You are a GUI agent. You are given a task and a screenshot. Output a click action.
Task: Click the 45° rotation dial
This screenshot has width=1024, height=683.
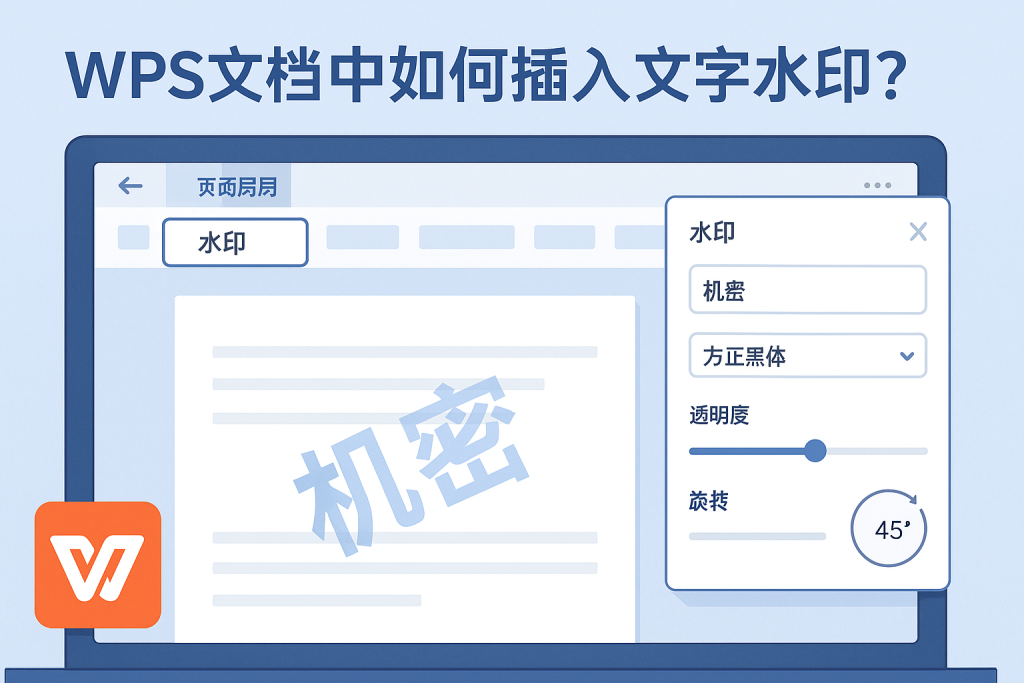click(x=889, y=528)
